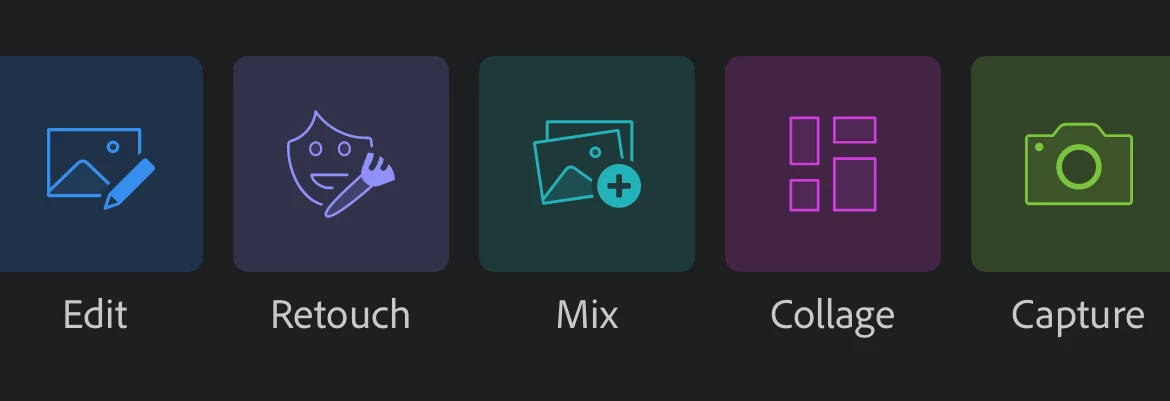The image size is (1170, 401).
Task: Click the teal plus badge on Mix
Action: [x=619, y=186]
